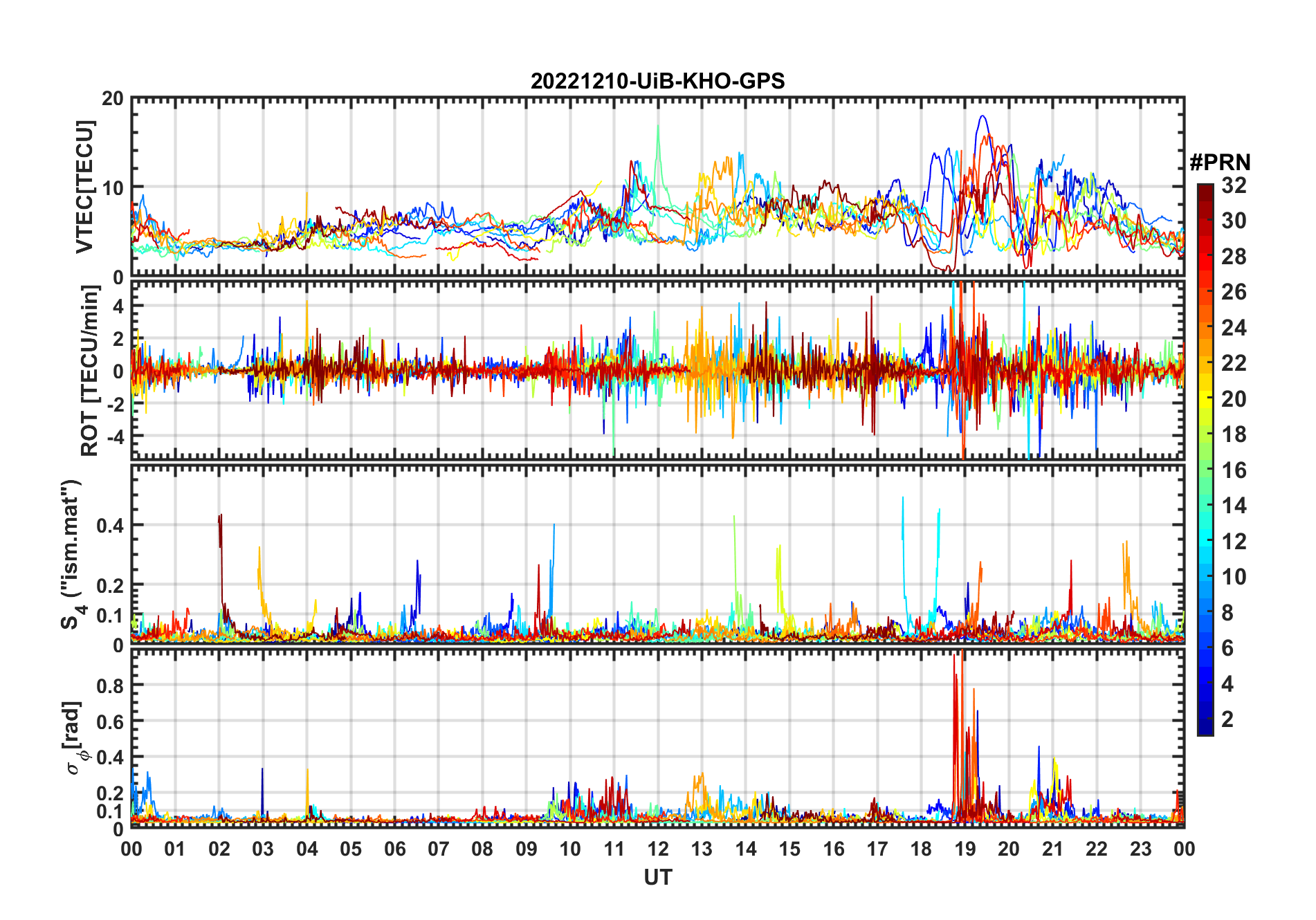Click the S4 ("ism.mat") y-axis label

(72, 554)
